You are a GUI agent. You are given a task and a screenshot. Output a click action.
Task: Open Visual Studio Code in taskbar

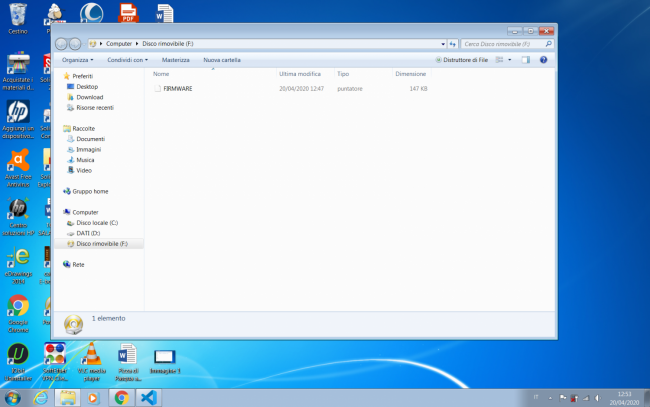[148, 396]
